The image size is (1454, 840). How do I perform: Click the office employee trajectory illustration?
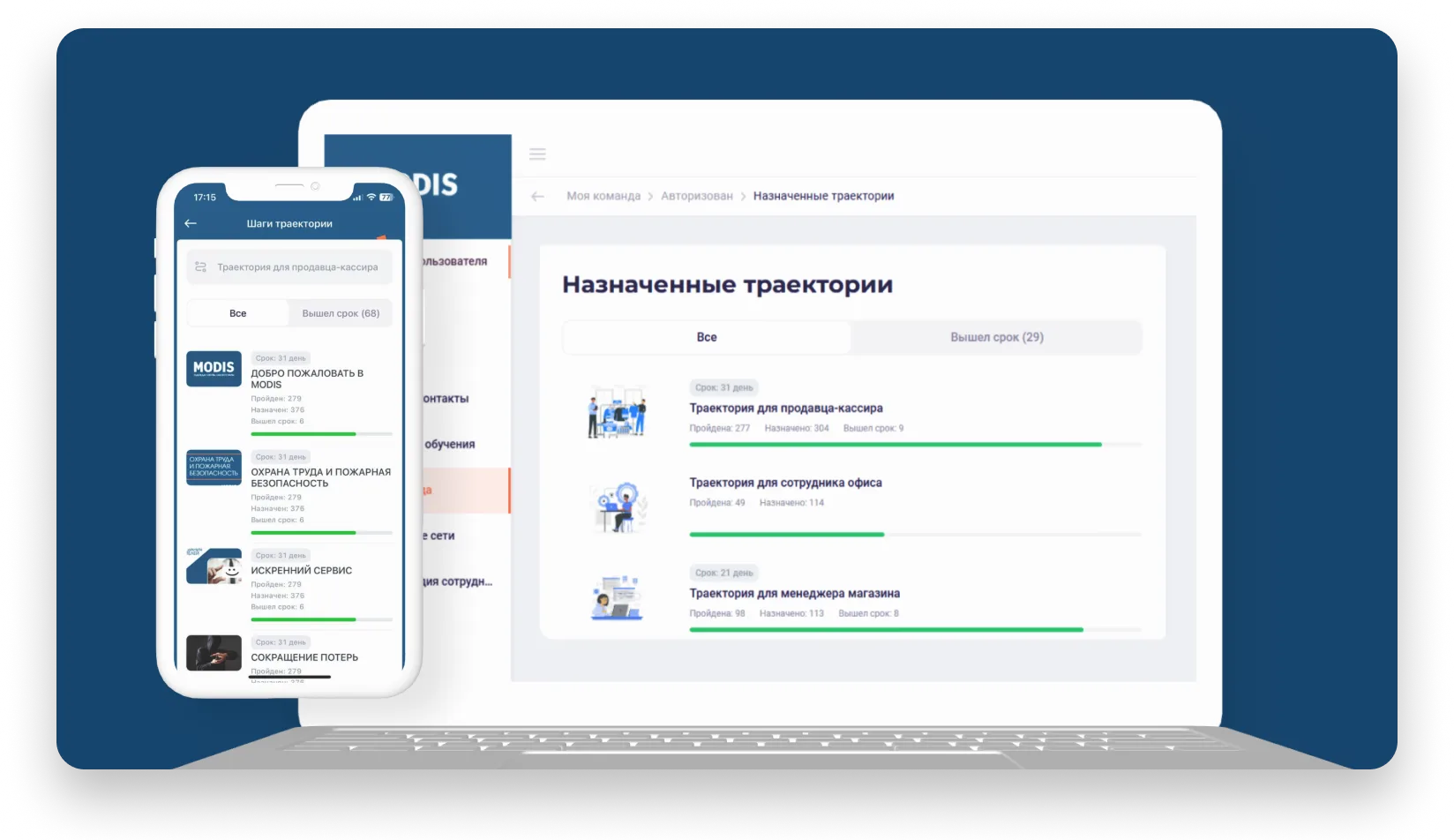click(x=622, y=506)
